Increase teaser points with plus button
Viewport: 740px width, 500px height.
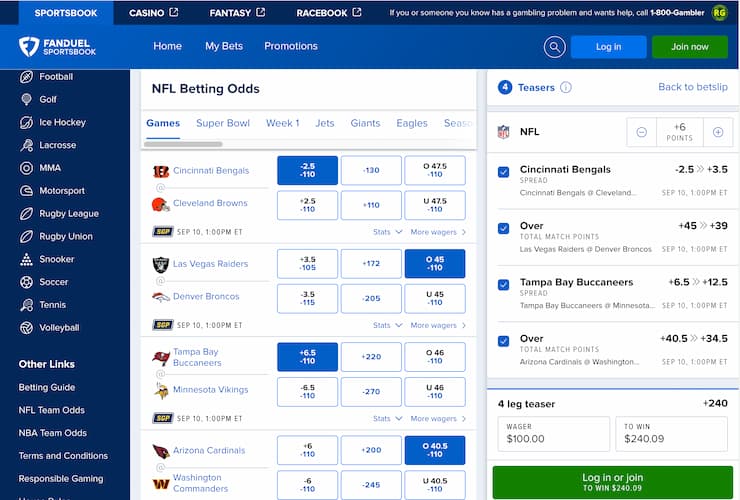(x=718, y=132)
